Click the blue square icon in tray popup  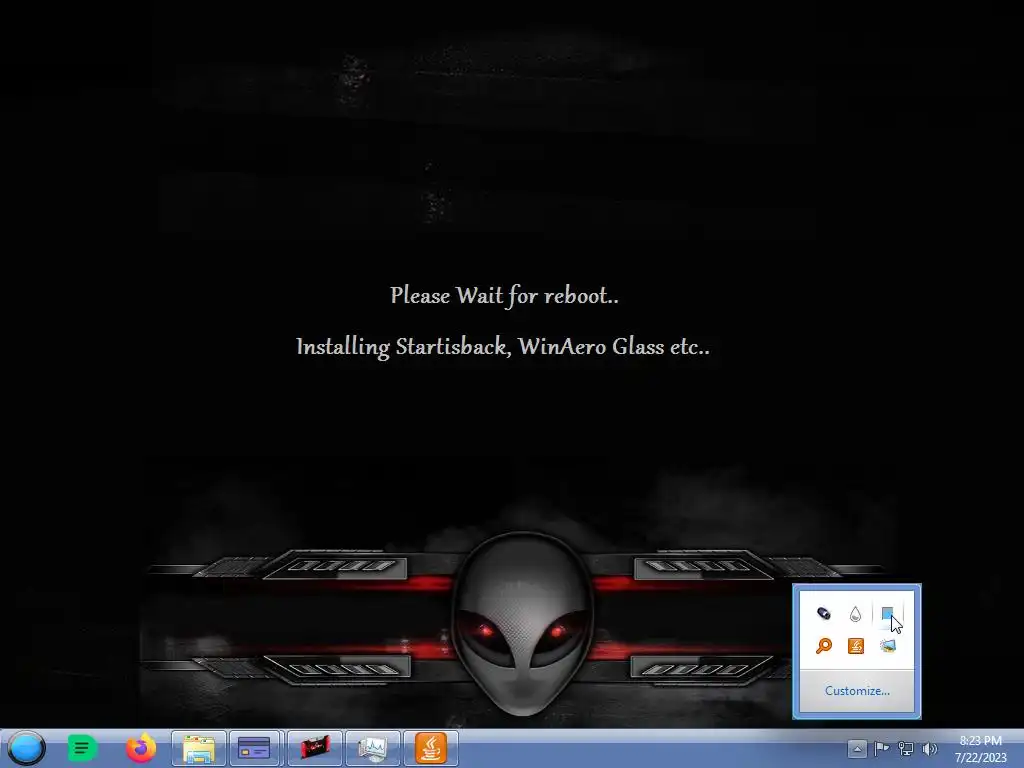(887, 614)
